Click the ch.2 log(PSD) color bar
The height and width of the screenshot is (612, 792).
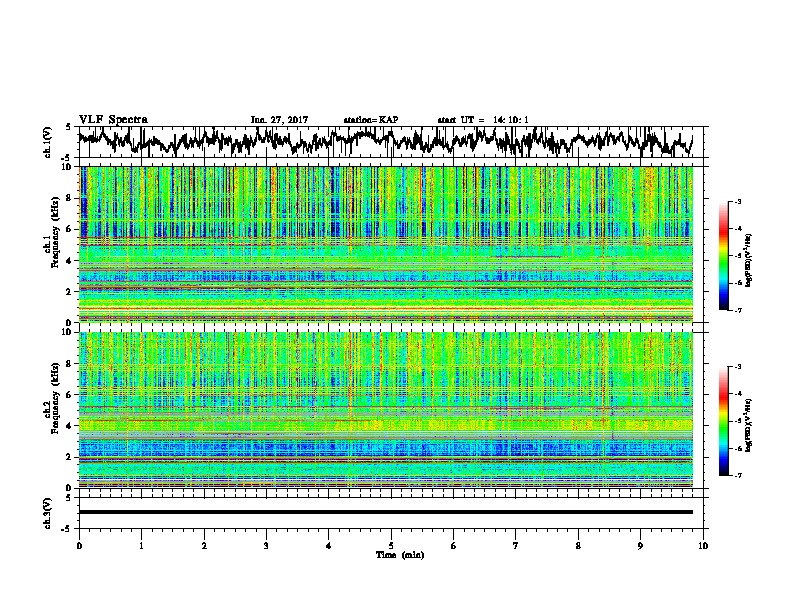coord(724,421)
